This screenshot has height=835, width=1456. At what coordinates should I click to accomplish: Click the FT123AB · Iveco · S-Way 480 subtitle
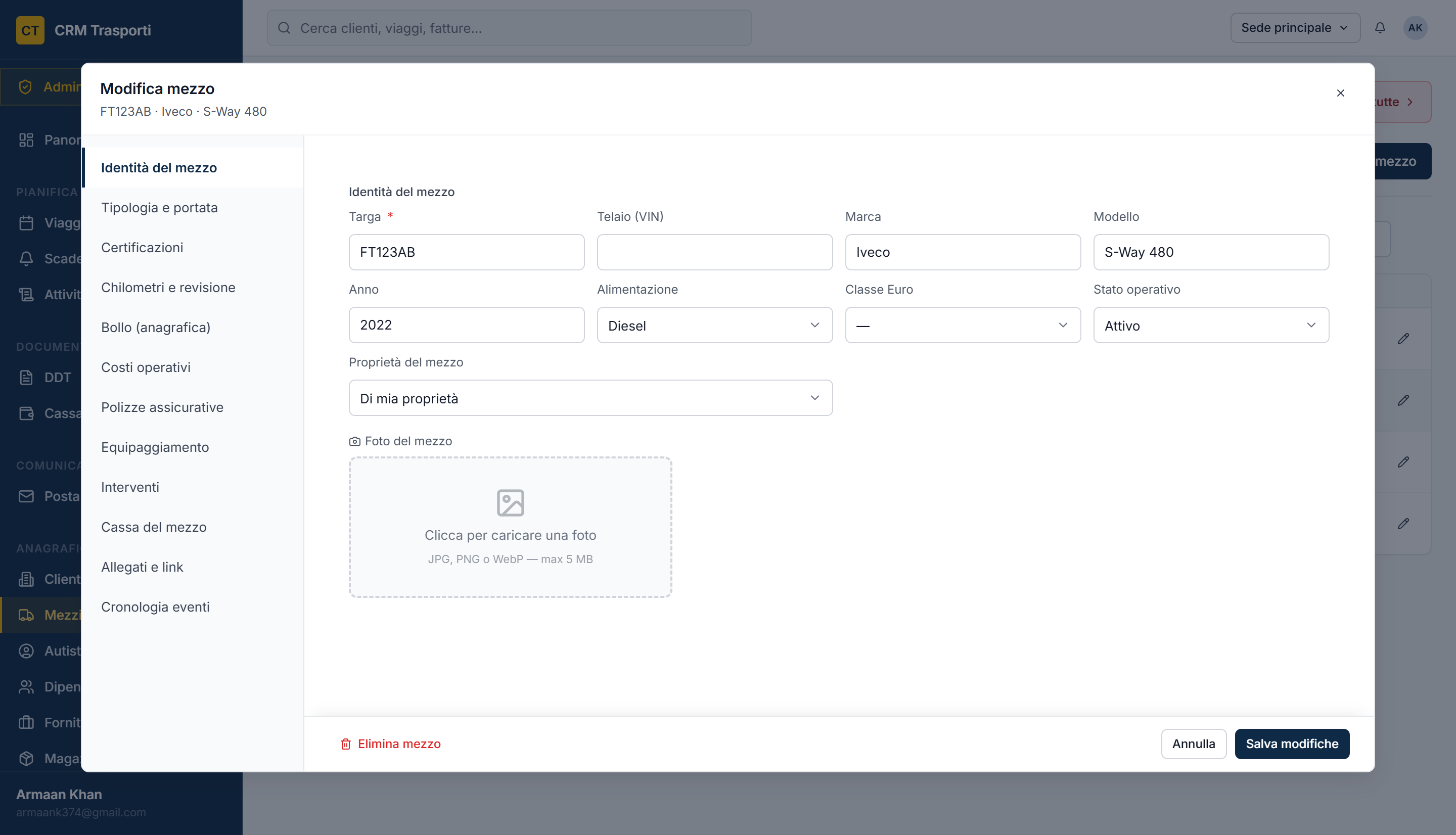pyautogui.click(x=184, y=111)
